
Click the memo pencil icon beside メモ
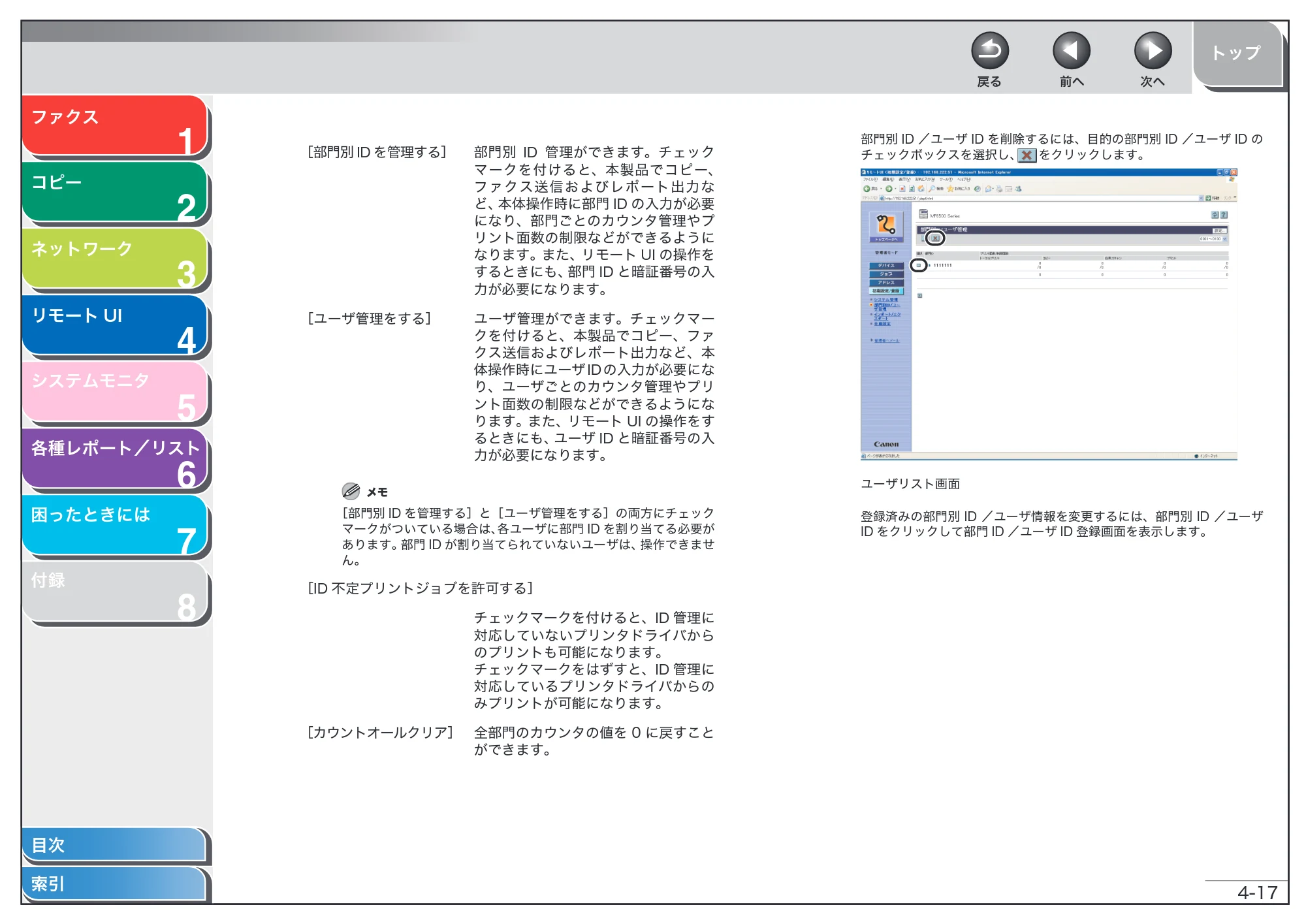(351, 491)
